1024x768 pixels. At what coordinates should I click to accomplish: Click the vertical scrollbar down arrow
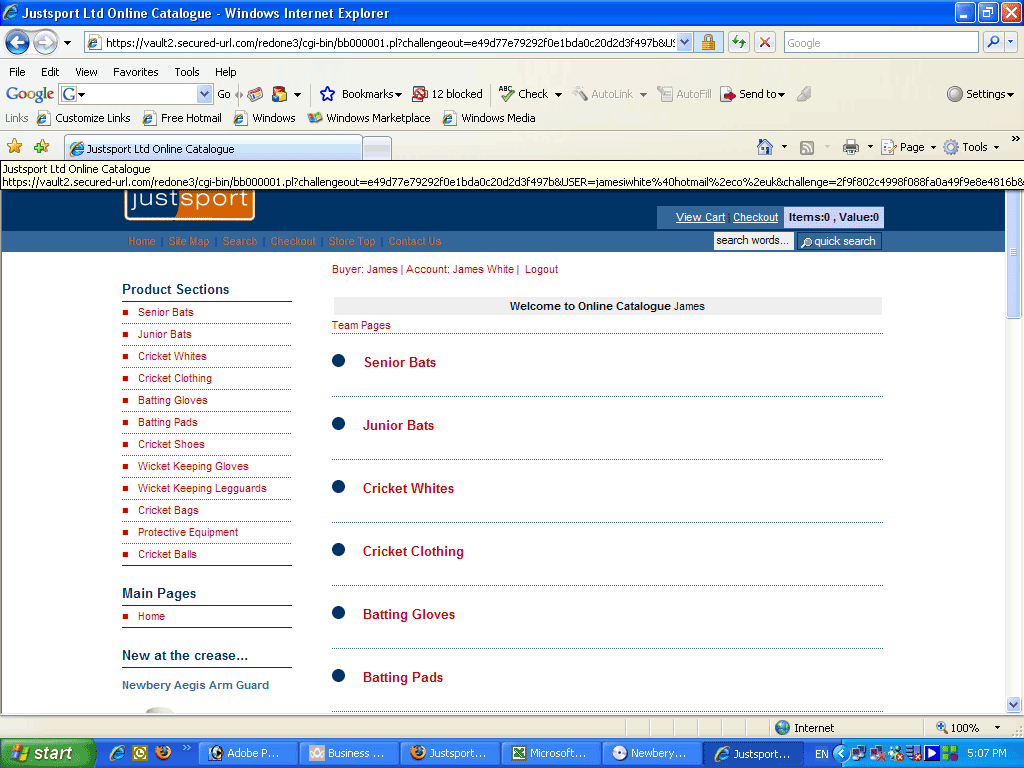tap(1013, 704)
